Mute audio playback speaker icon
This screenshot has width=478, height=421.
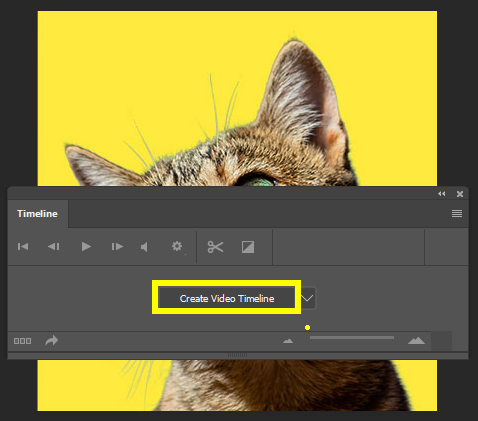tap(144, 247)
